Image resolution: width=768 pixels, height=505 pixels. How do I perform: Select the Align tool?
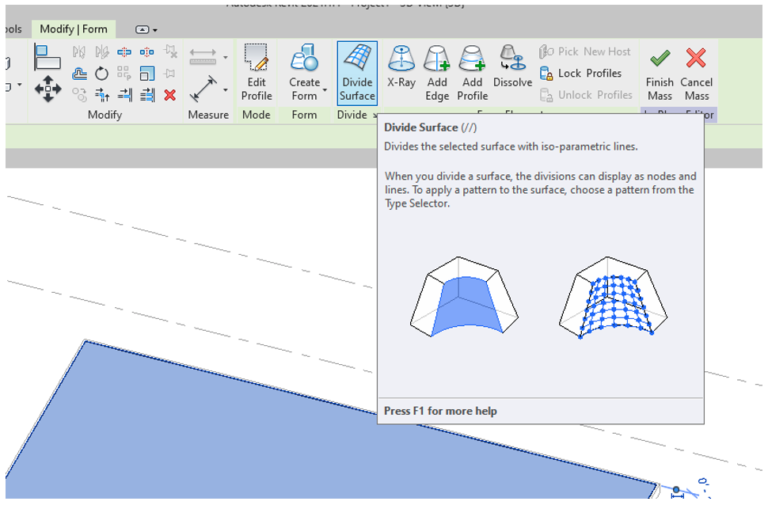[48, 56]
